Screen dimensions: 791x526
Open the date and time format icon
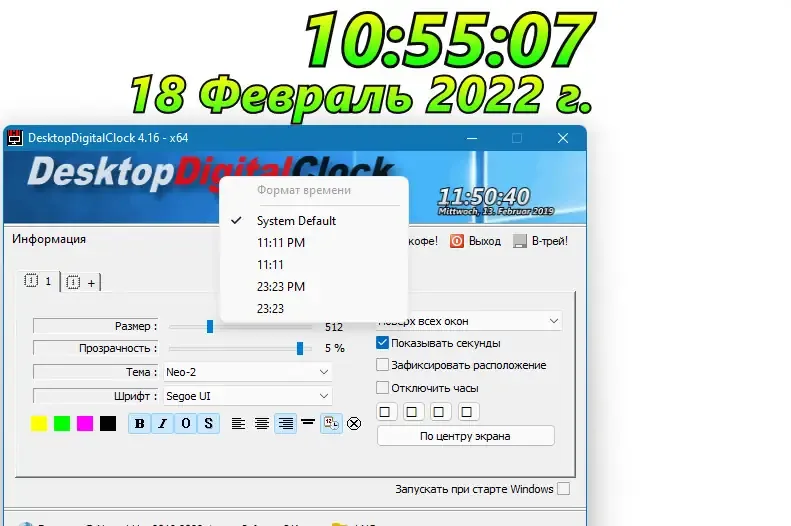point(331,423)
